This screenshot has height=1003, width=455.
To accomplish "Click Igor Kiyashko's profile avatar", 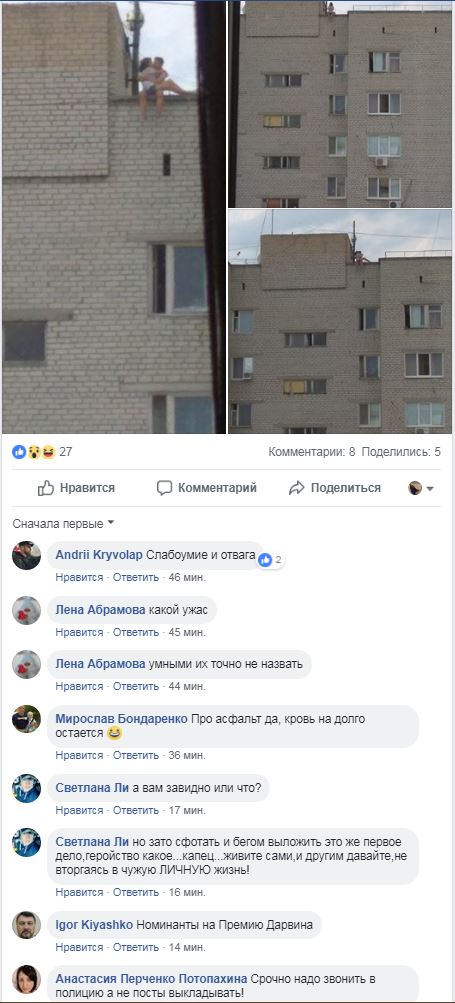I will tap(26, 925).
